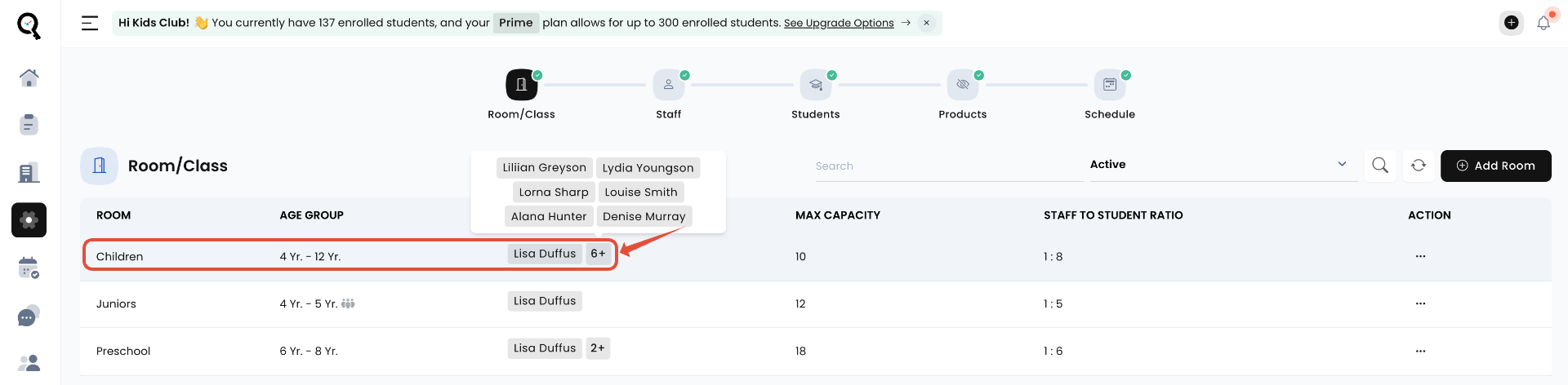Dismiss the enrolled students banner
This screenshot has height=385, width=1568.
click(x=927, y=23)
